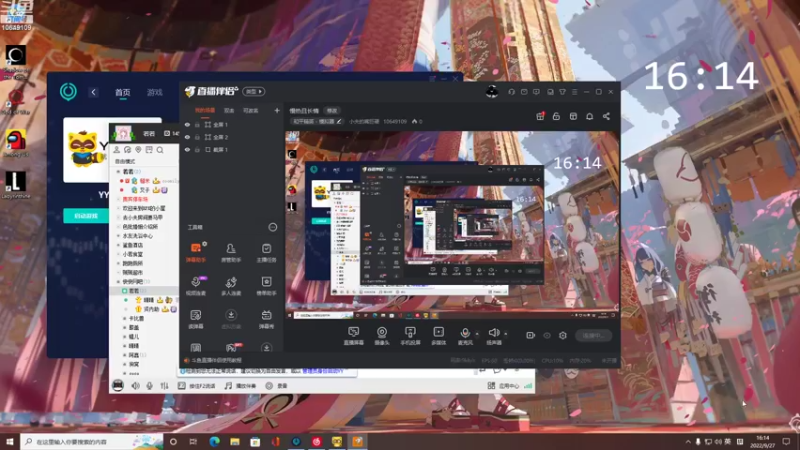Open the hamburger menu in streaming app title bar
The height and width of the screenshot is (450, 800).
574,92
